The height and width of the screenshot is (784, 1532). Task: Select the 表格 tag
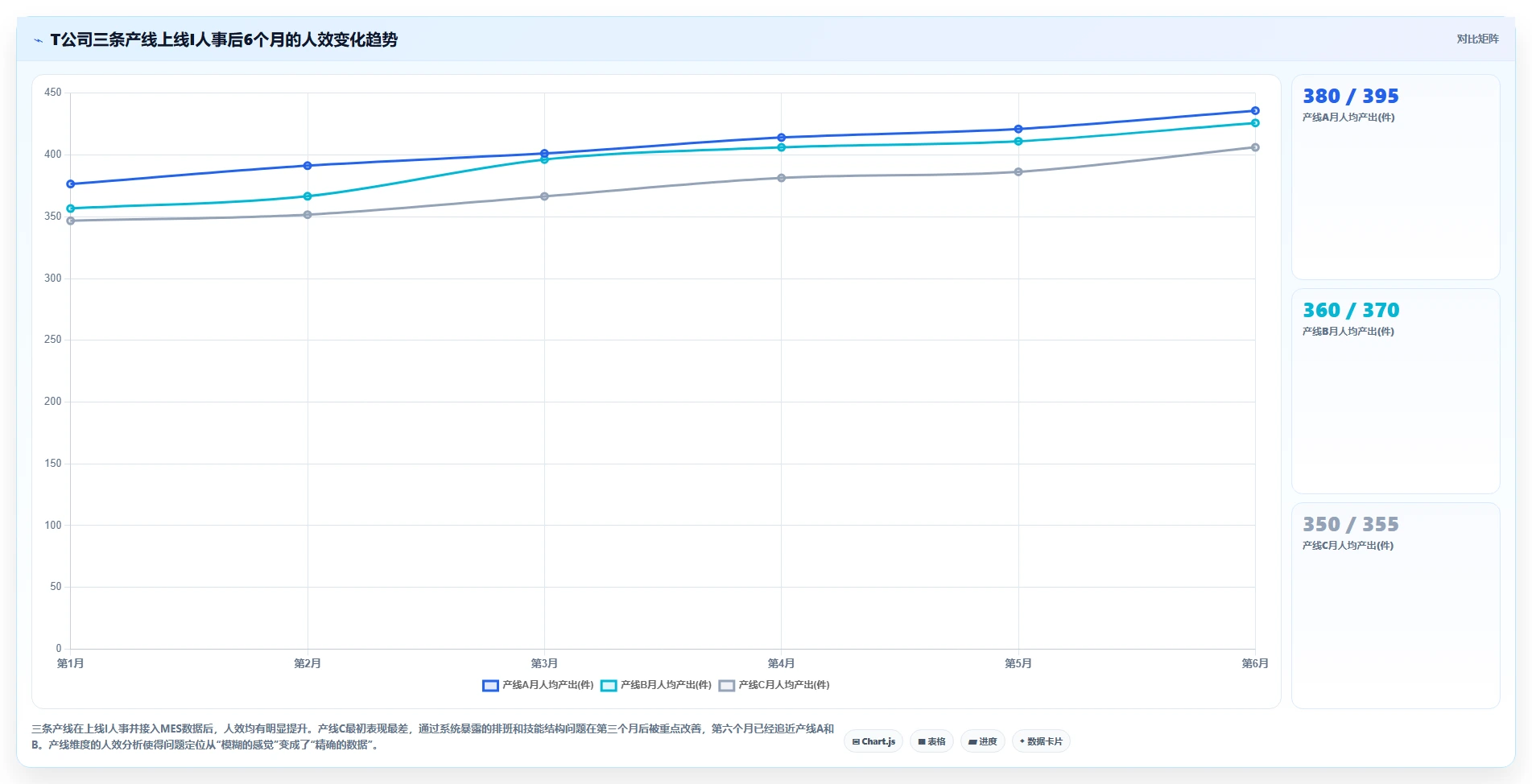coord(931,741)
